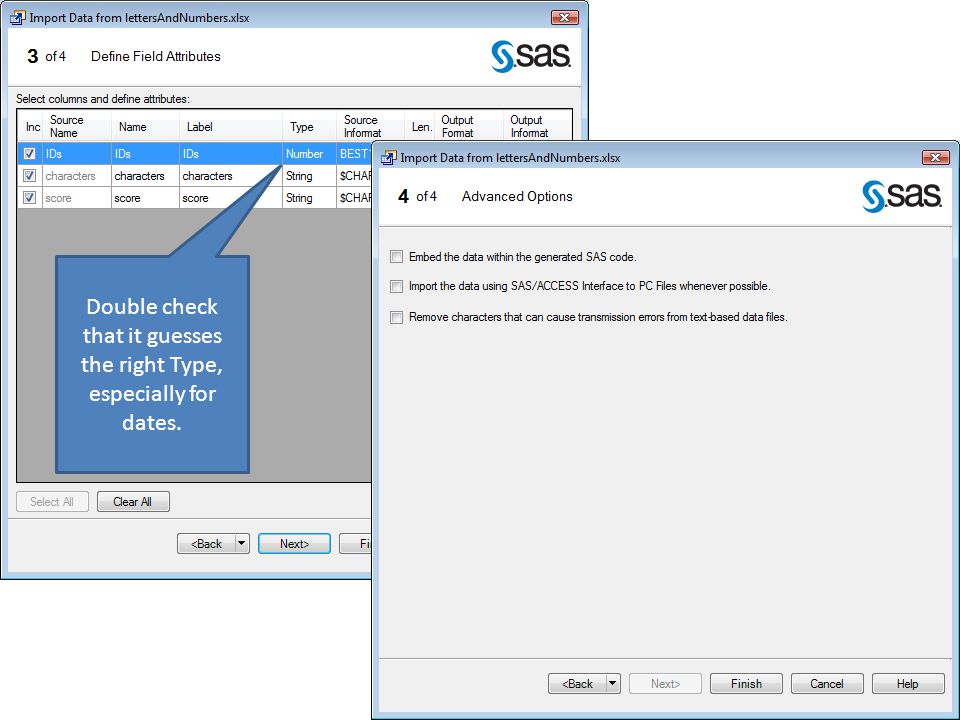Select the Label column header
Screen dimensions: 960x720
(231, 126)
